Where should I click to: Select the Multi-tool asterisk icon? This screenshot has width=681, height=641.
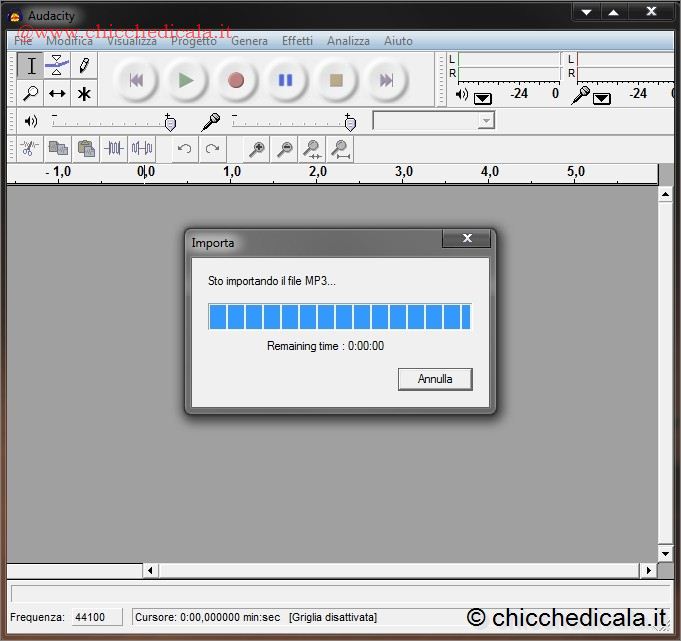tap(84, 94)
